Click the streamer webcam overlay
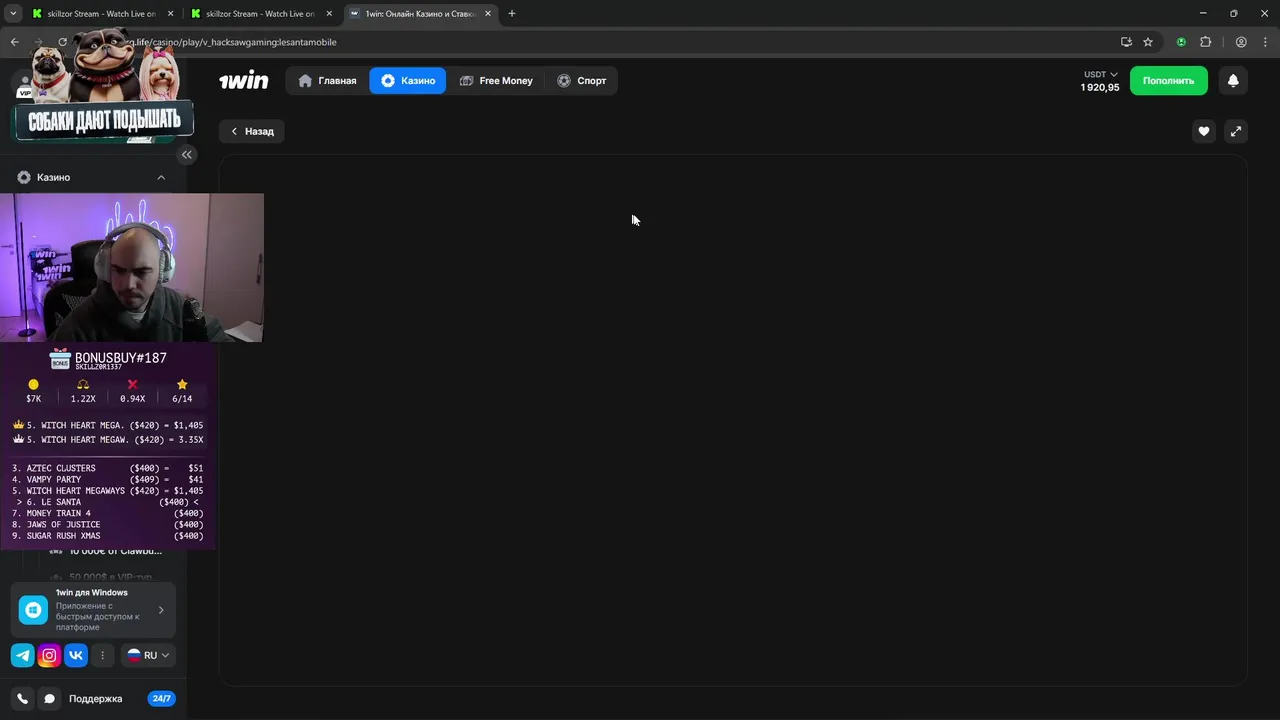The height and width of the screenshot is (720, 1280). click(132, 268)
